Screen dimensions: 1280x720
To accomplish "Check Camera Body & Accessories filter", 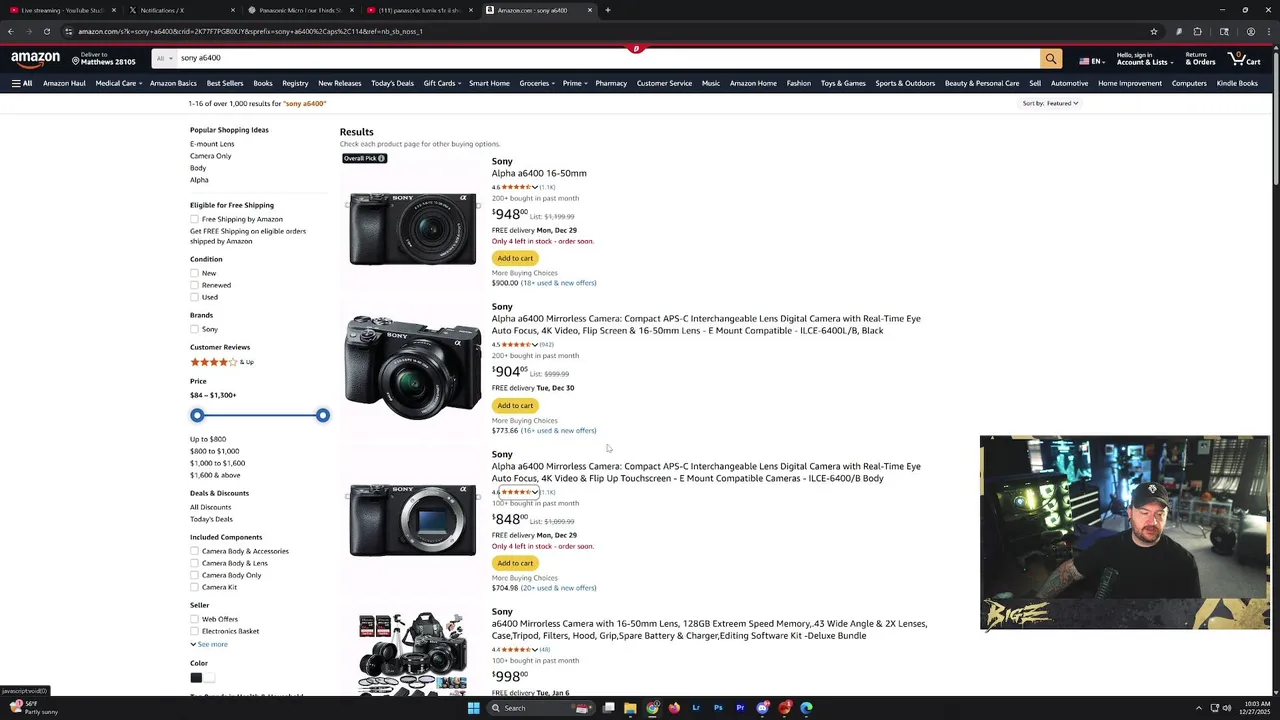I will [194, 551].
